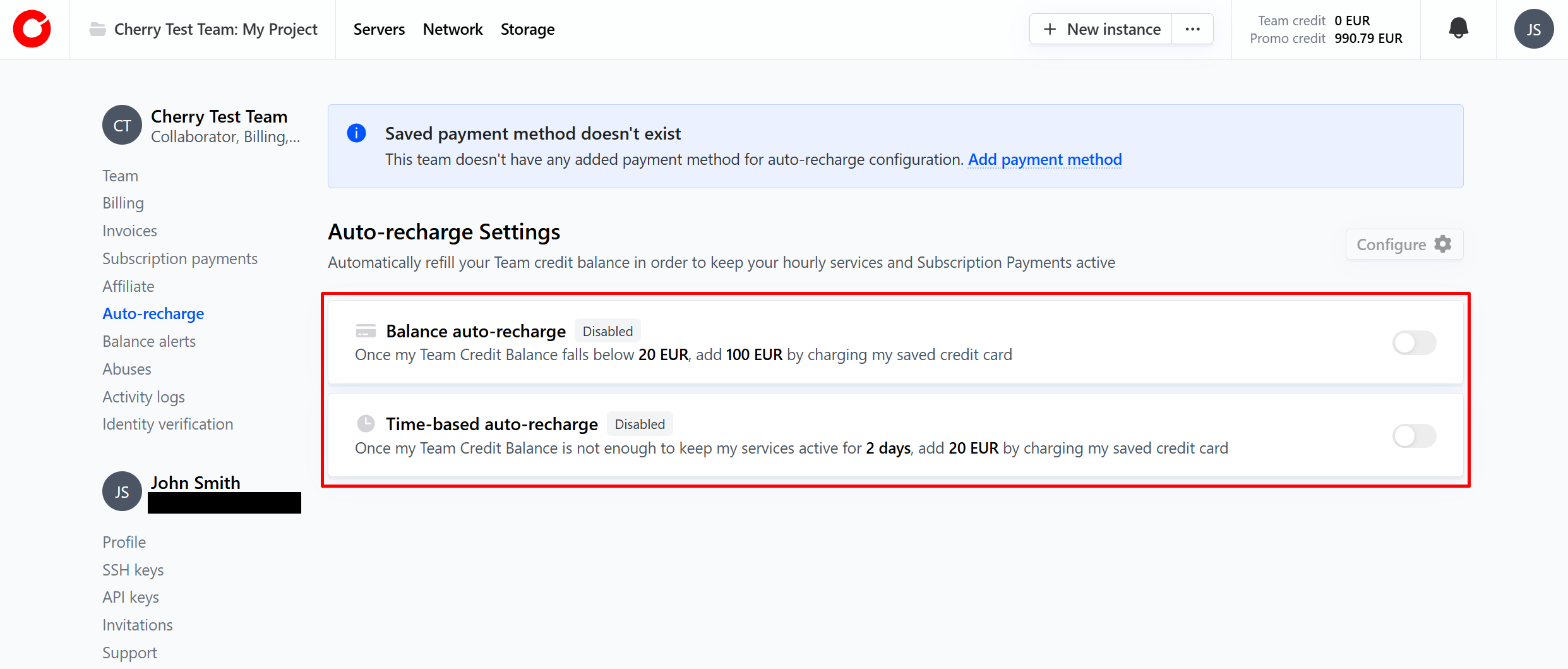Click the CT team avatar
Screen dimensions: 1568x669
(122, 125)
